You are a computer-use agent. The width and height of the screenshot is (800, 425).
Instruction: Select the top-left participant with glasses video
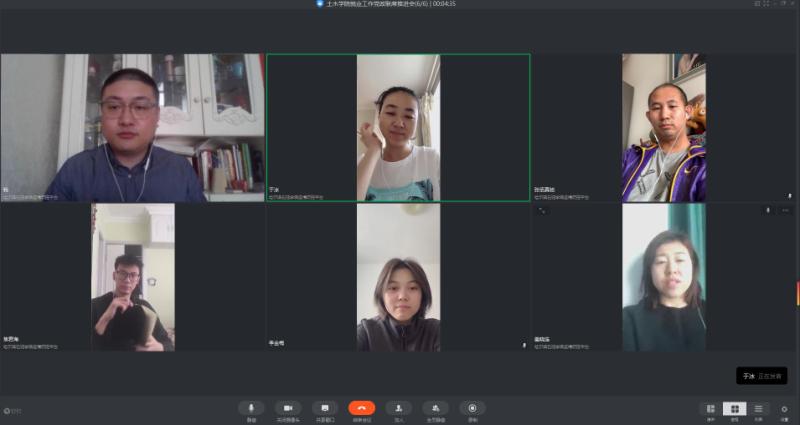click(x=132, y=128)
